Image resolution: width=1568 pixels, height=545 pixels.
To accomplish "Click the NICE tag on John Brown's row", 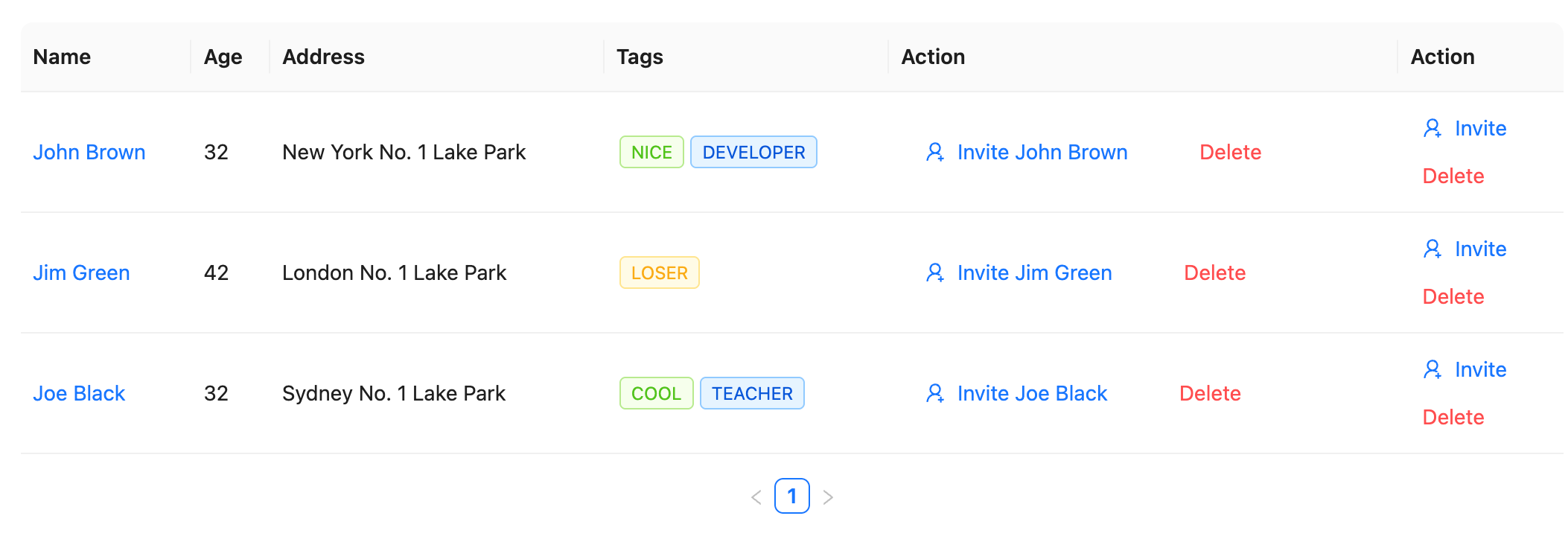I will click(651, 152).
